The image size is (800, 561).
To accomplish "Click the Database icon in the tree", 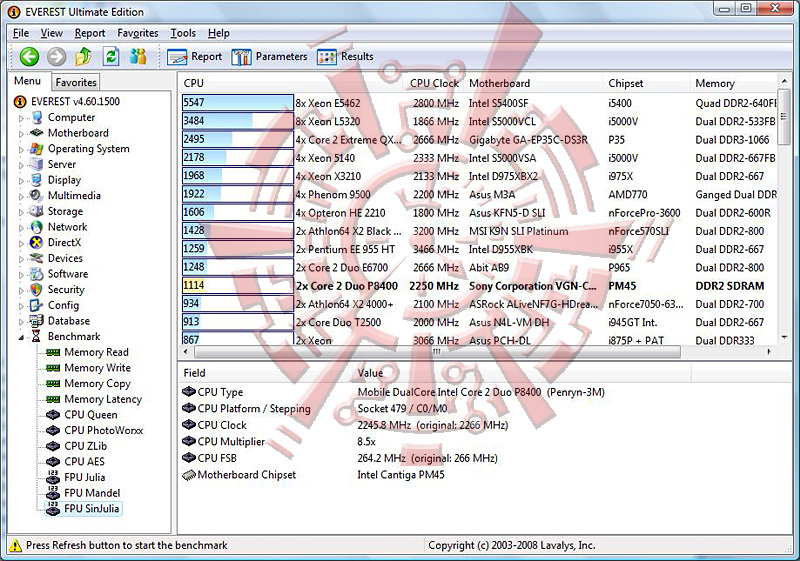I will pos(36,321).
